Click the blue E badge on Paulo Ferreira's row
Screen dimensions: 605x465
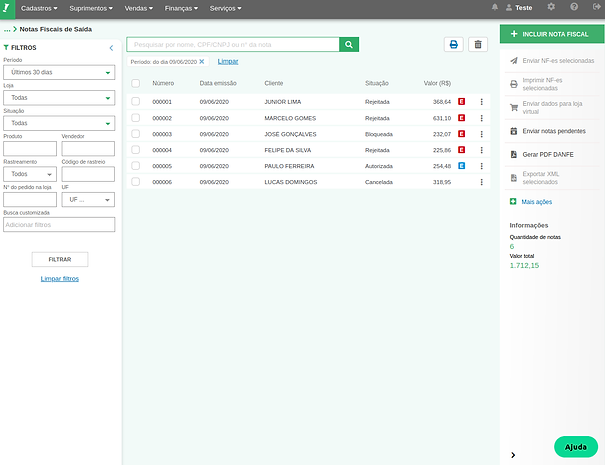[462, 166]
